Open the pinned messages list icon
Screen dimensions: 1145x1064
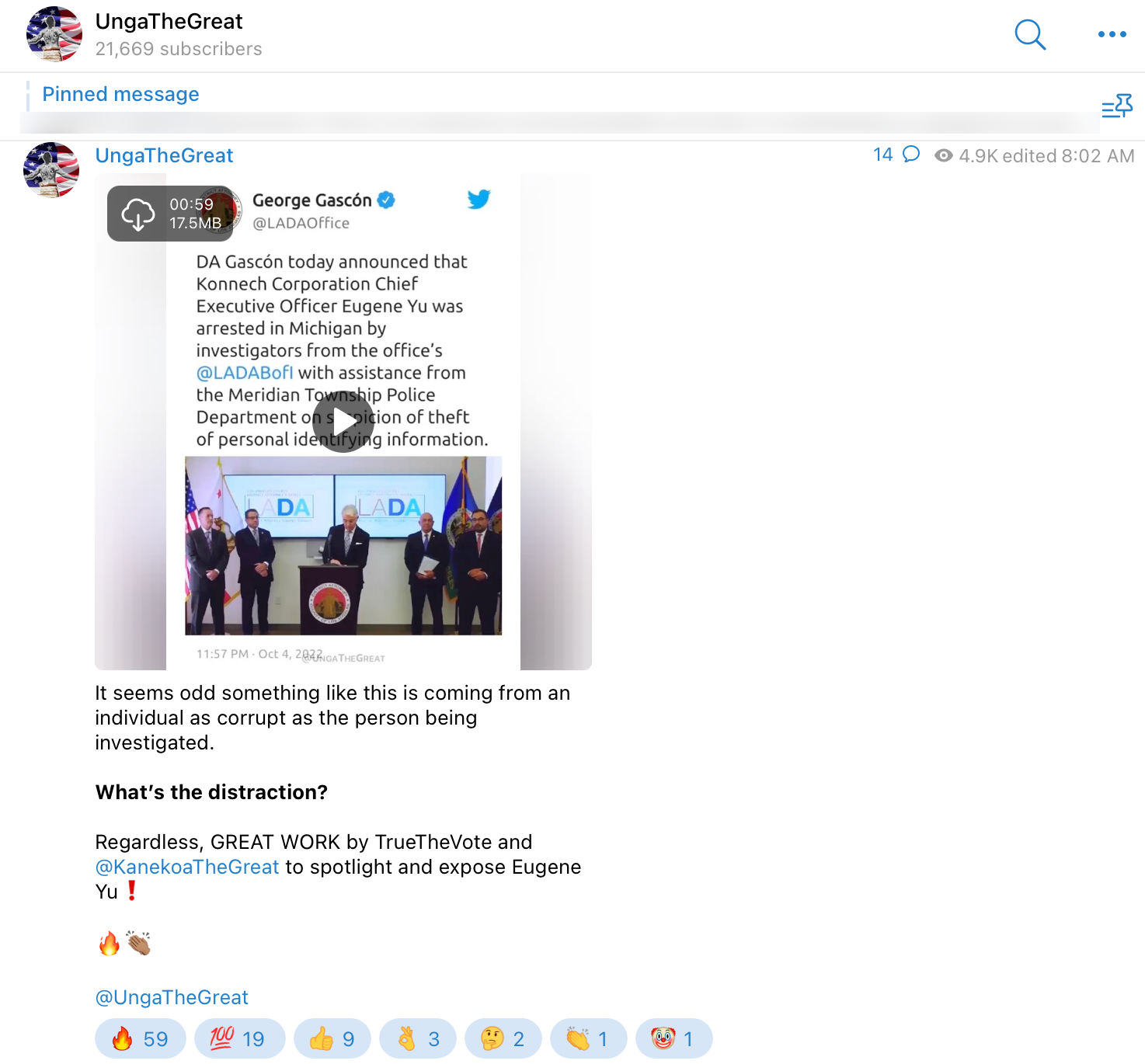point(1117,106)
